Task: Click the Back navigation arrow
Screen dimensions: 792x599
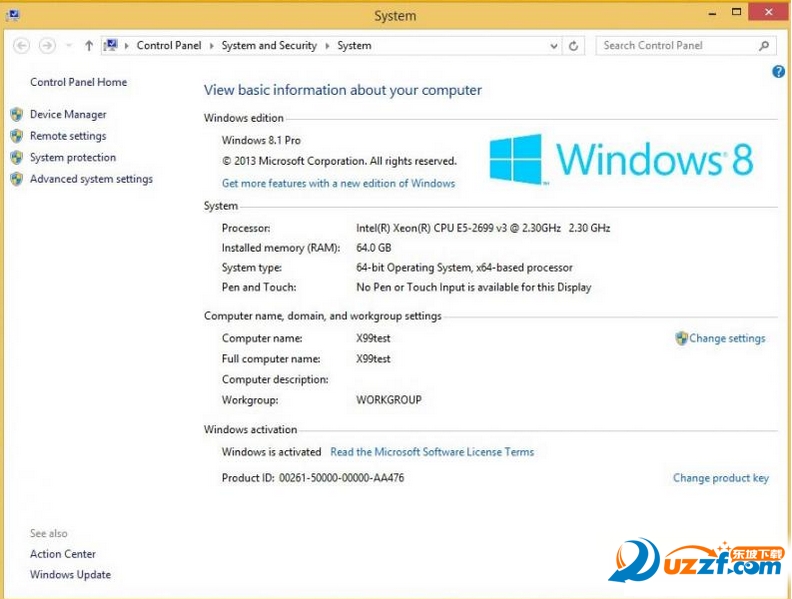Action: point(22,45)
